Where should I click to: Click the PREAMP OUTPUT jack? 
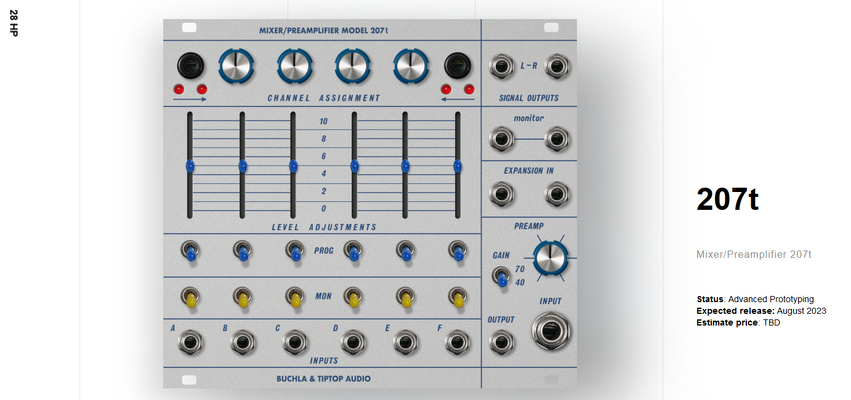pos(501,342)
